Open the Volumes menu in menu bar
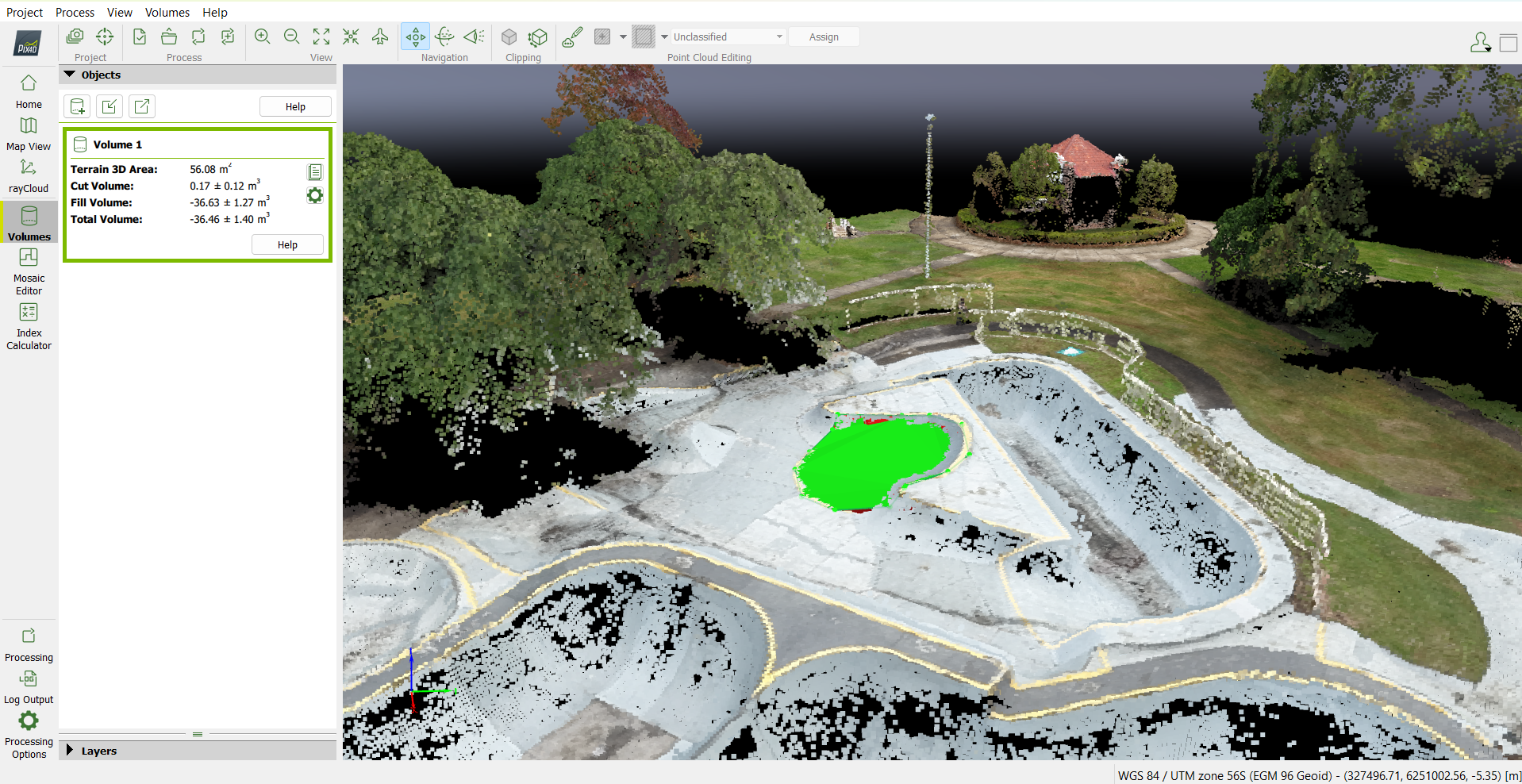Screen dimensions: 1522x784 tap(167, 12)
